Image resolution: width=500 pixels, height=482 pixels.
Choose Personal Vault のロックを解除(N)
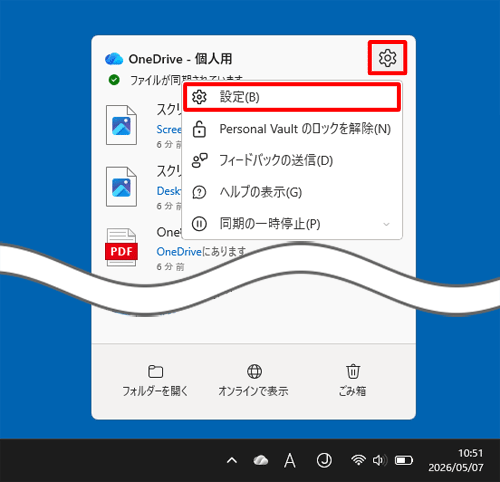point(292,129)
